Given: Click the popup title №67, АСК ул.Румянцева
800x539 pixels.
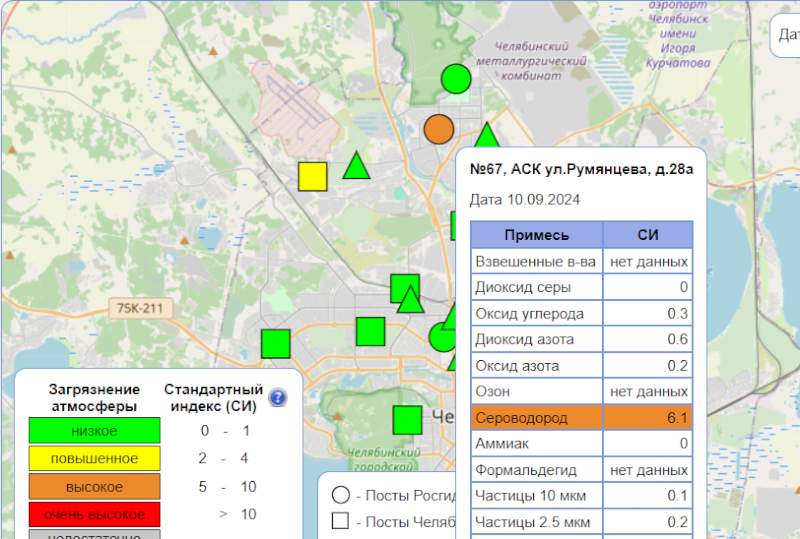Looking at the screenshot, I should [x=581, y=169].
